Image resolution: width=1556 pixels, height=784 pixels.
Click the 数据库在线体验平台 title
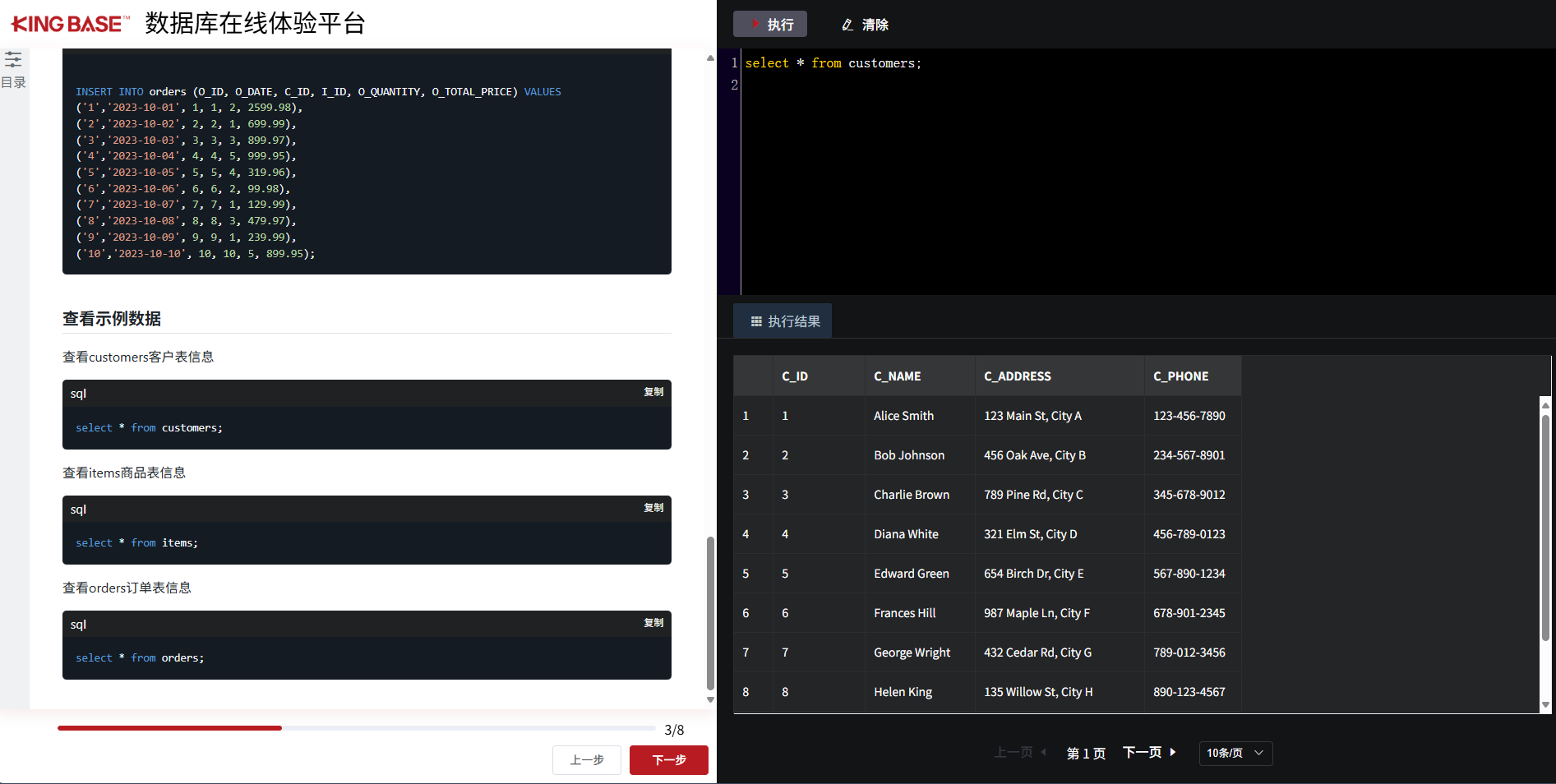coord(256,23)
